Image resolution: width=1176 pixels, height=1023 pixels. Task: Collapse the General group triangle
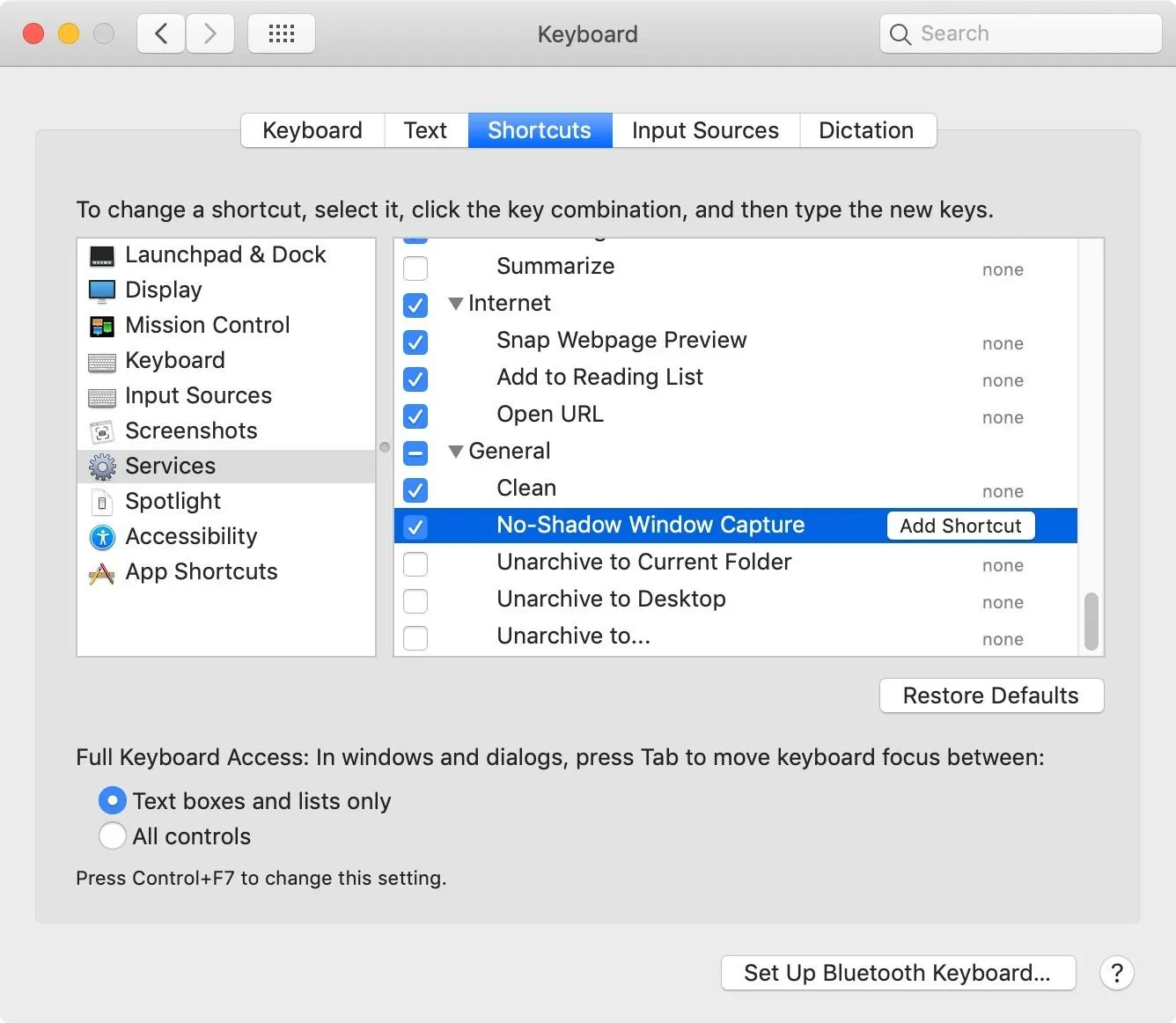click(456, 452)
